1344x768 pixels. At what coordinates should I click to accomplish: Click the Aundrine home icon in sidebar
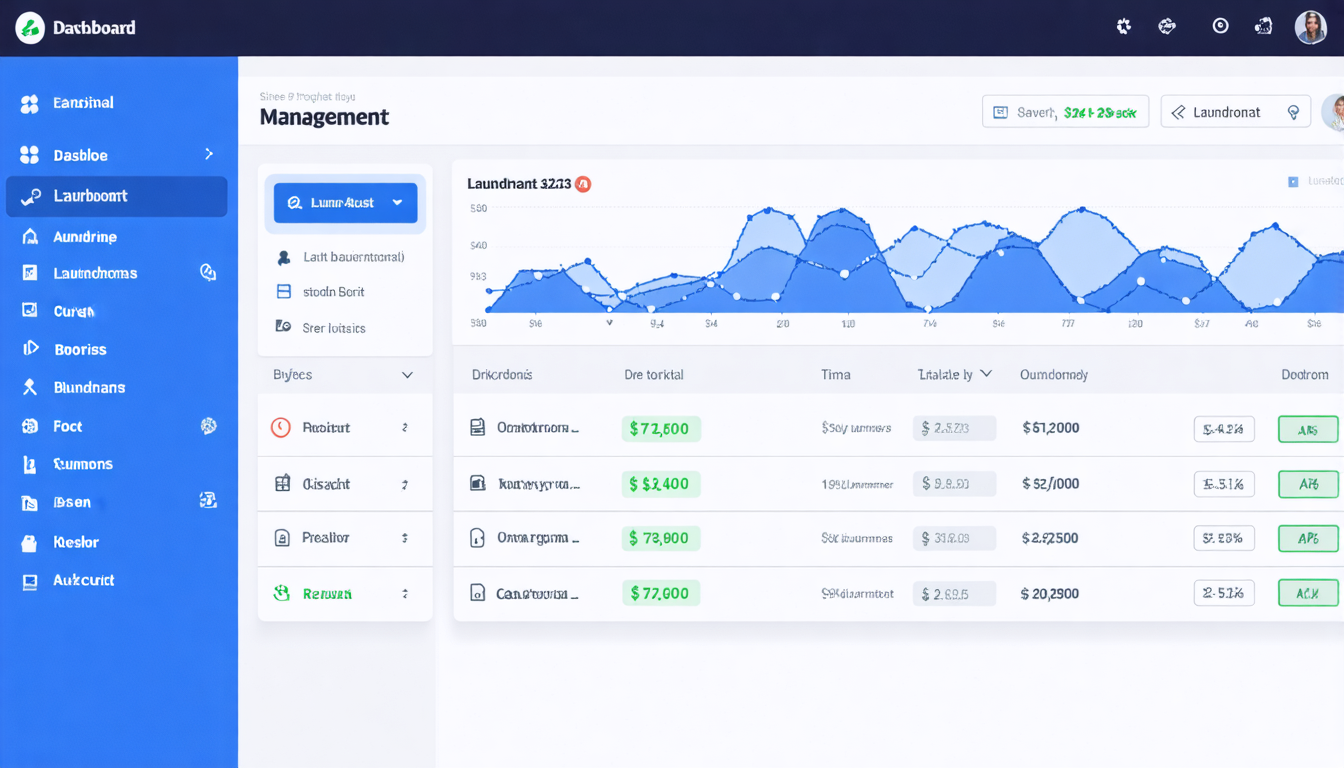click(30, 237)
